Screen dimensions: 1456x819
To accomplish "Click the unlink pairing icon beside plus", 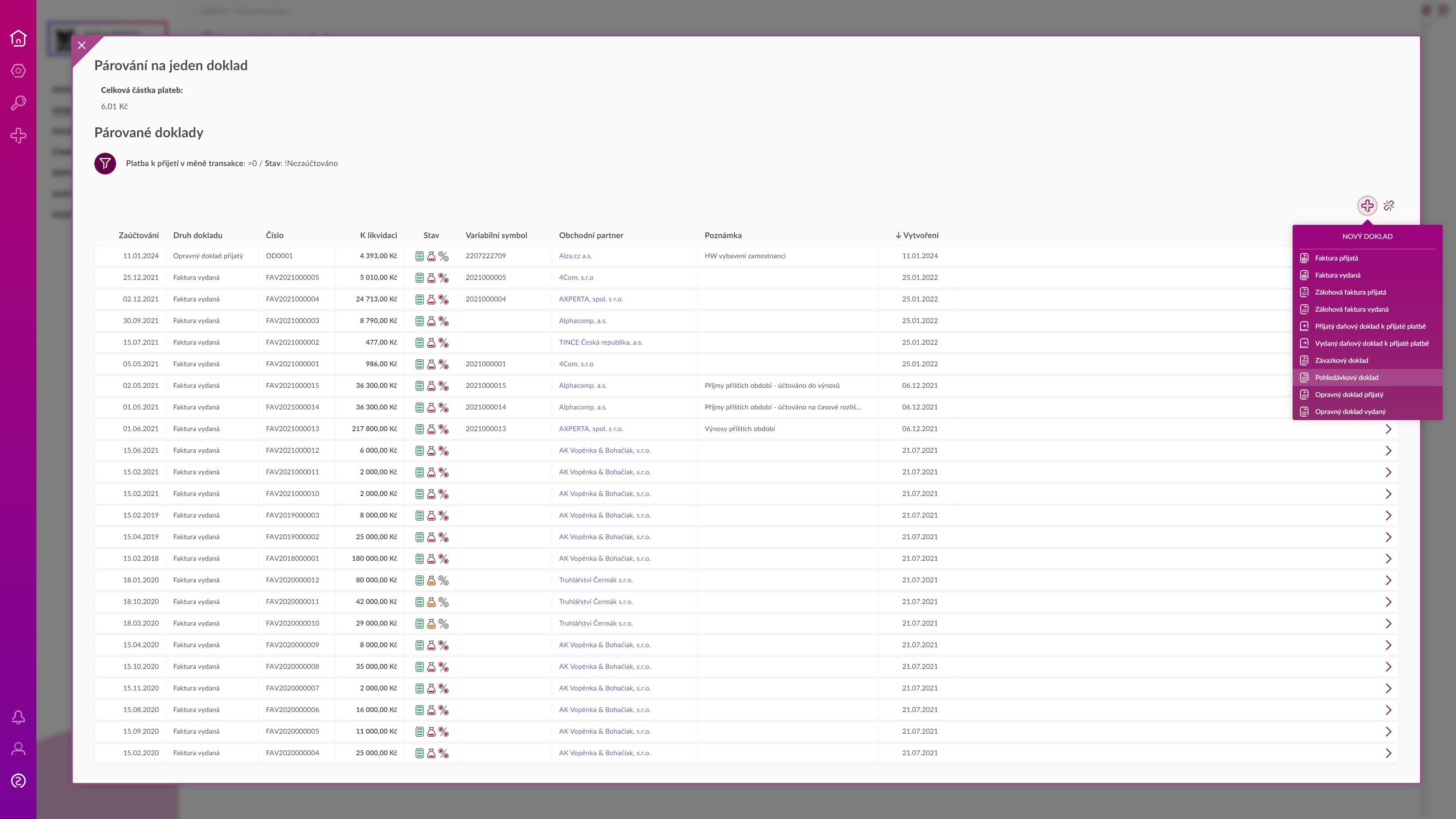I will (1389, 206).
